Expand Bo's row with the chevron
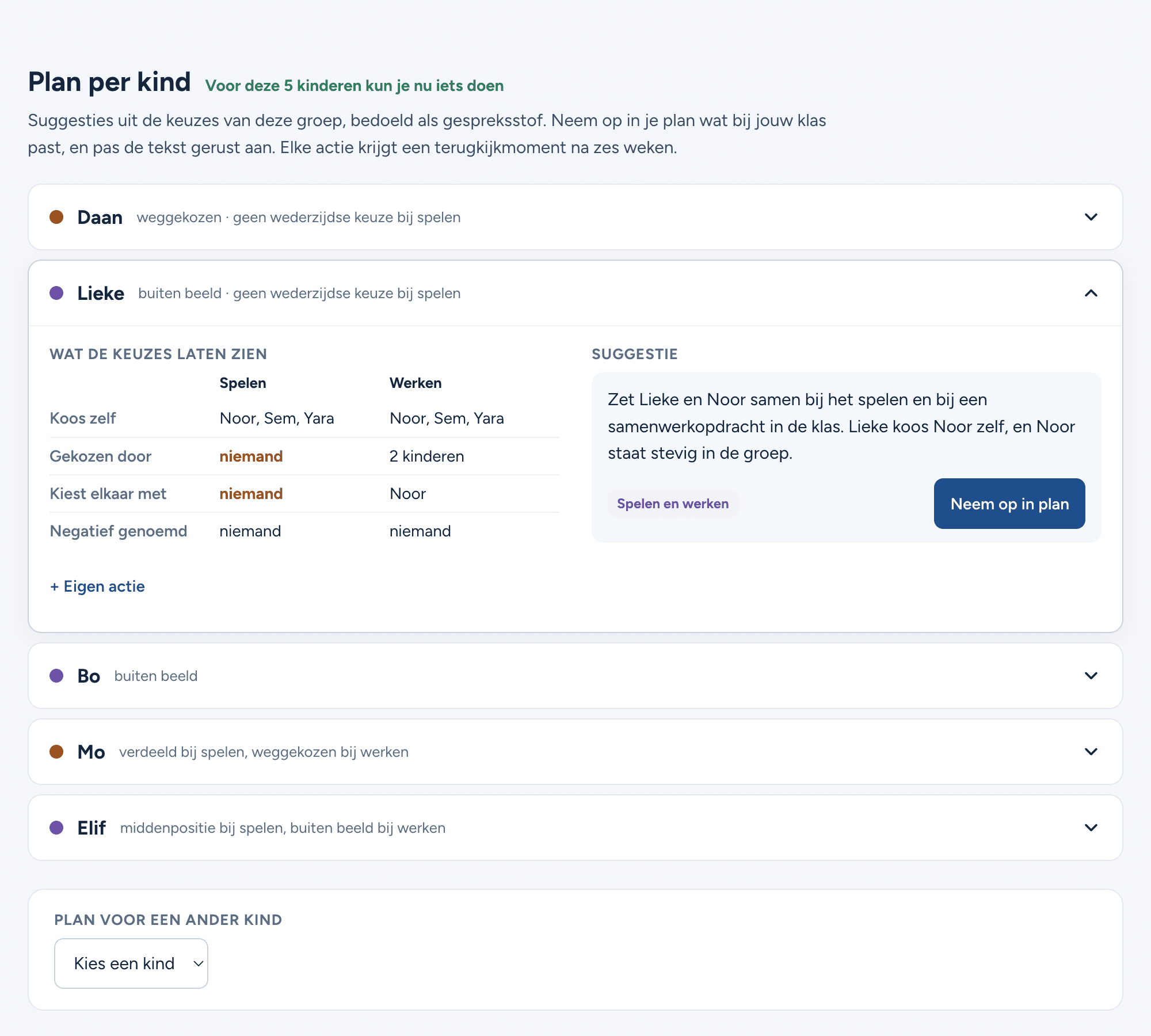 [x=1091, y=675]
